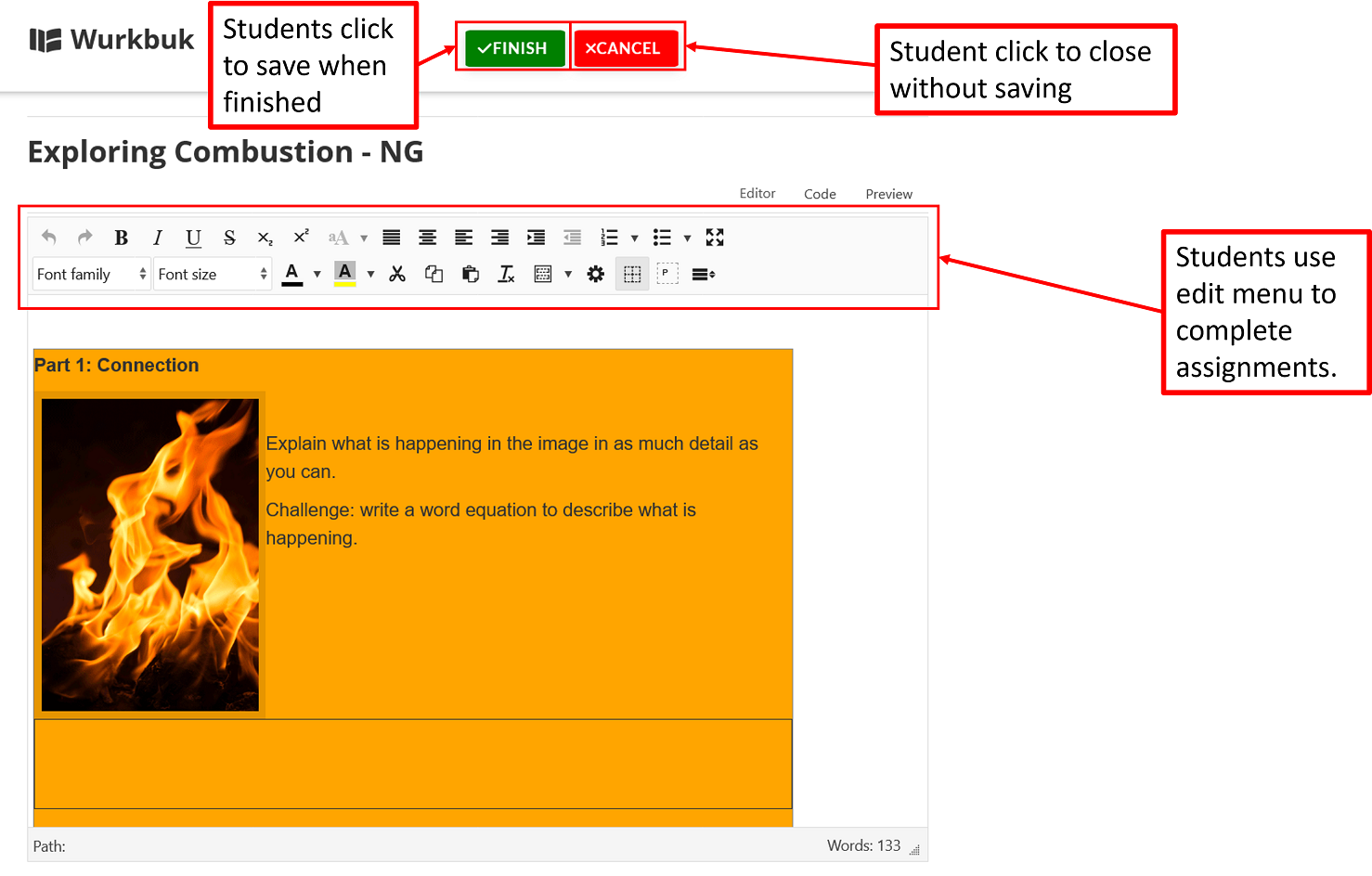The width and height of the screenshot is (1372, 876).
Task: Expand numbered list style options arrow
Action: tap(635, 238)
